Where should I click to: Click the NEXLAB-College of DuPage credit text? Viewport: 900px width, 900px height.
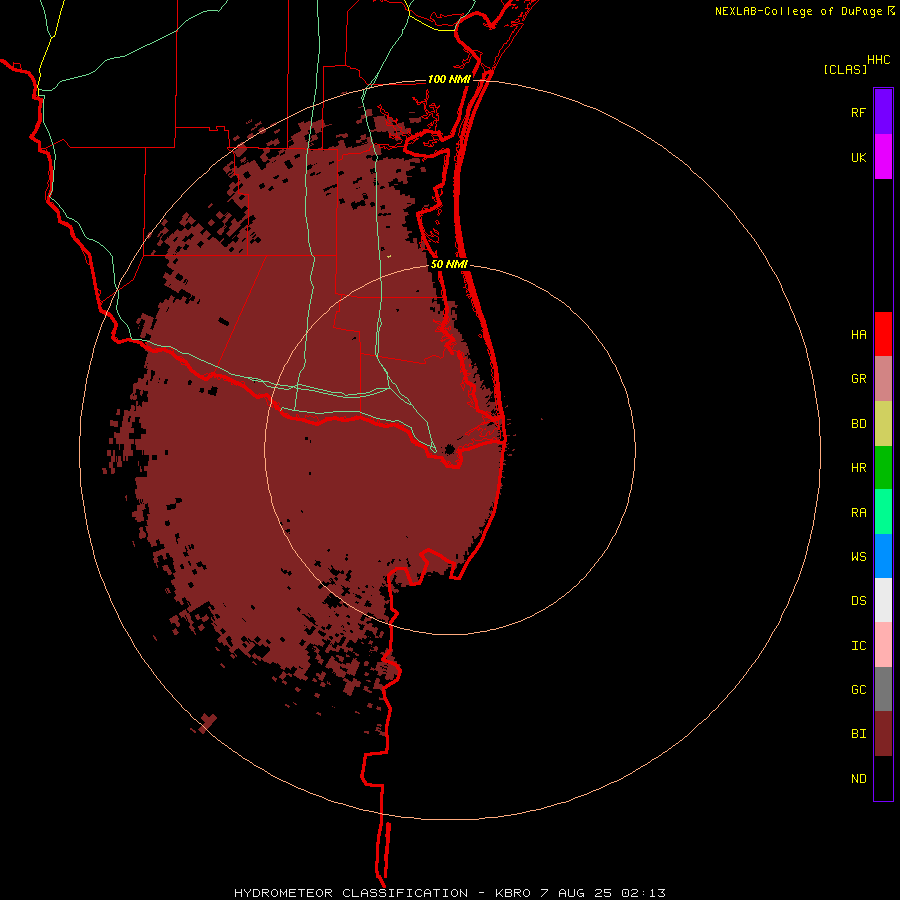[798, 11]
